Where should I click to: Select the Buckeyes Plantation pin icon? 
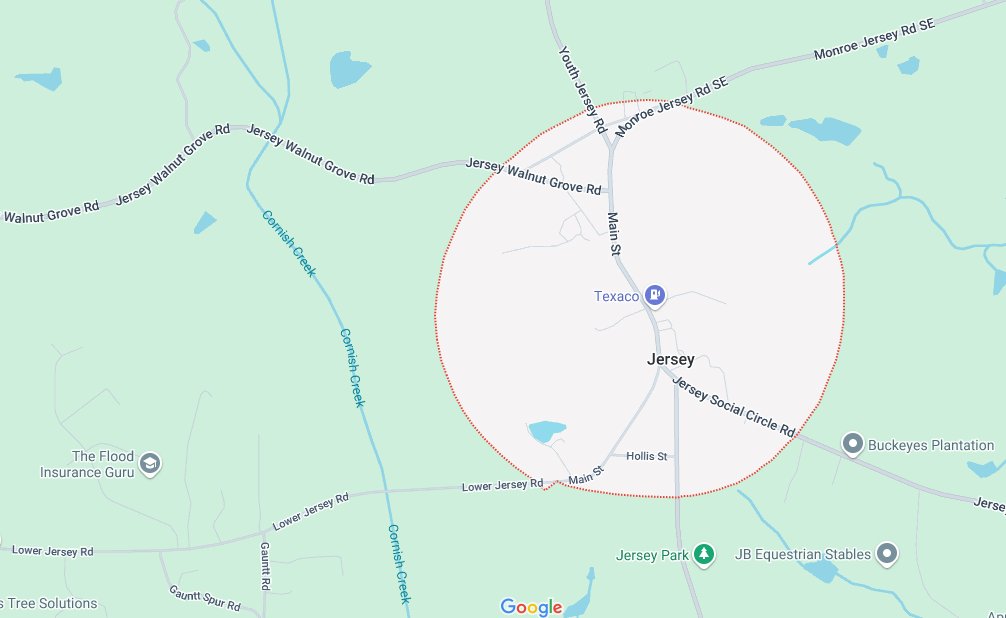click(x=853, y=444)
